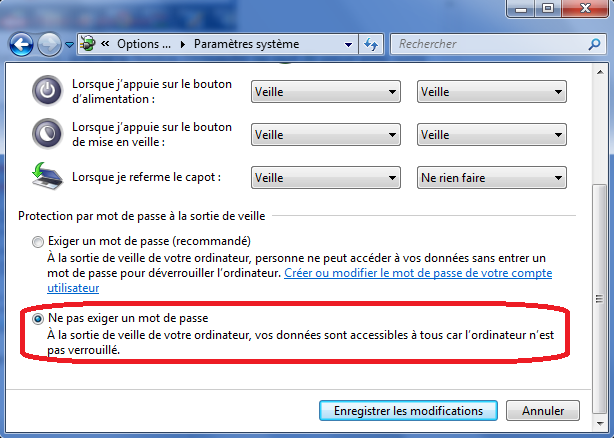Click the 'Options ...' breadcrumb
This screenshot has height=438, width=614.
click(x=144, y=44)
